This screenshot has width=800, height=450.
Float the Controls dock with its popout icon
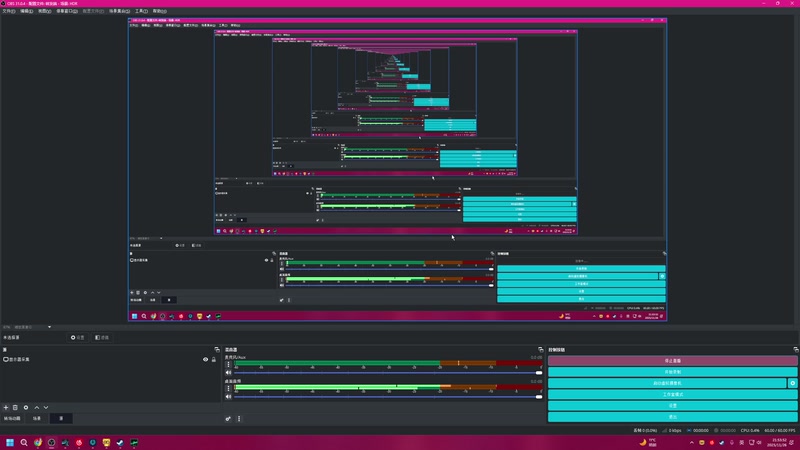pyautogui.click(x=795, y=350)
